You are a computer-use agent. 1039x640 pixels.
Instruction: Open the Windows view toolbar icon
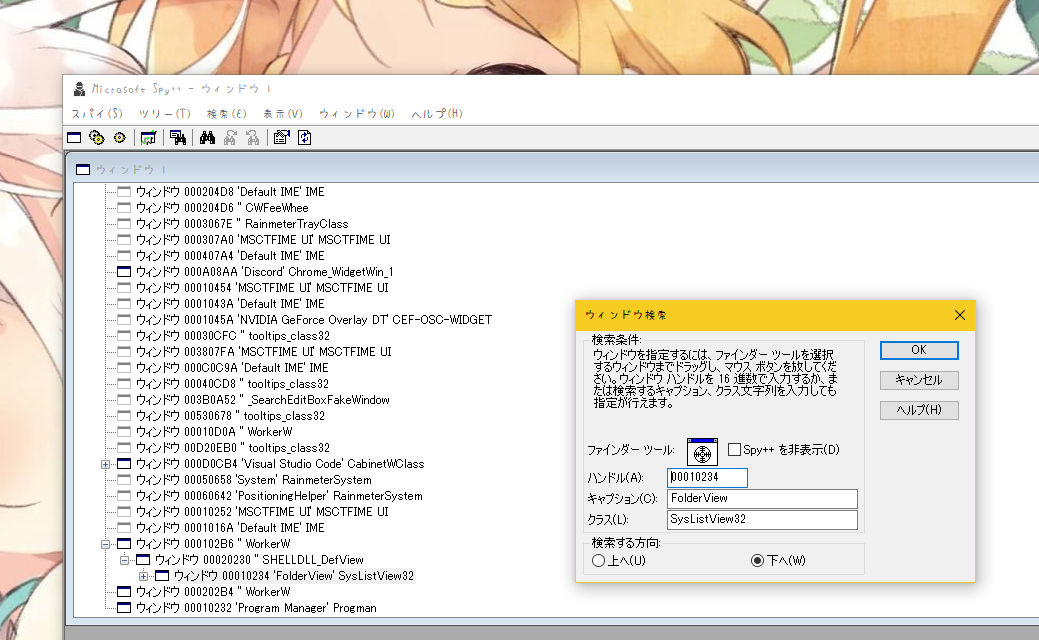tap(74, 138)
